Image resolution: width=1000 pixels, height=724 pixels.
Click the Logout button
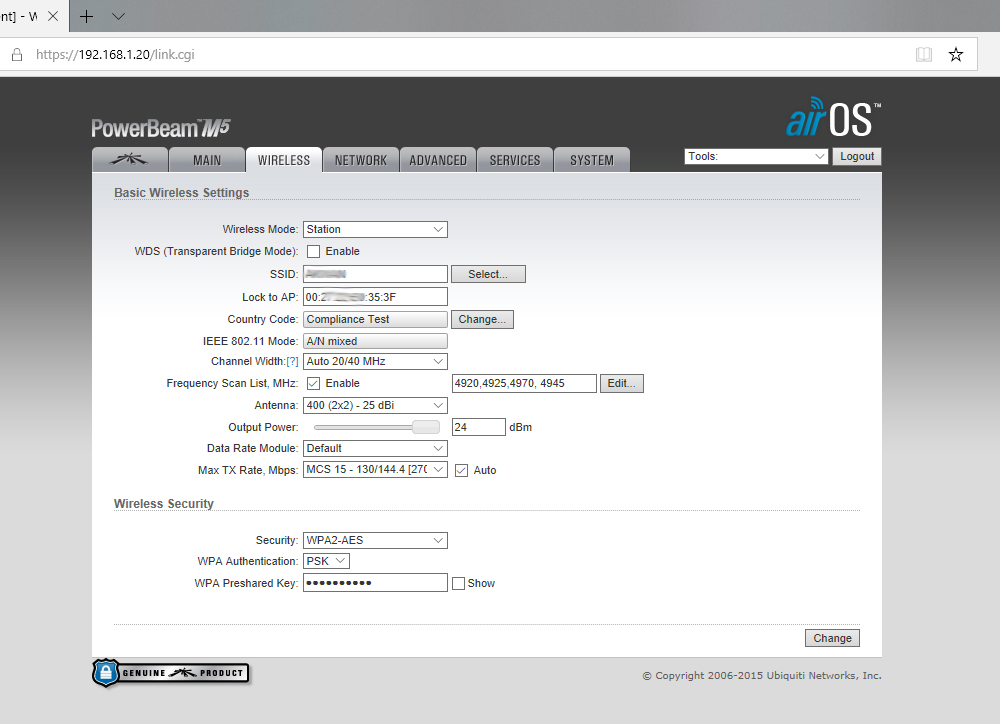pyautogui.click(x=857, y=157)
